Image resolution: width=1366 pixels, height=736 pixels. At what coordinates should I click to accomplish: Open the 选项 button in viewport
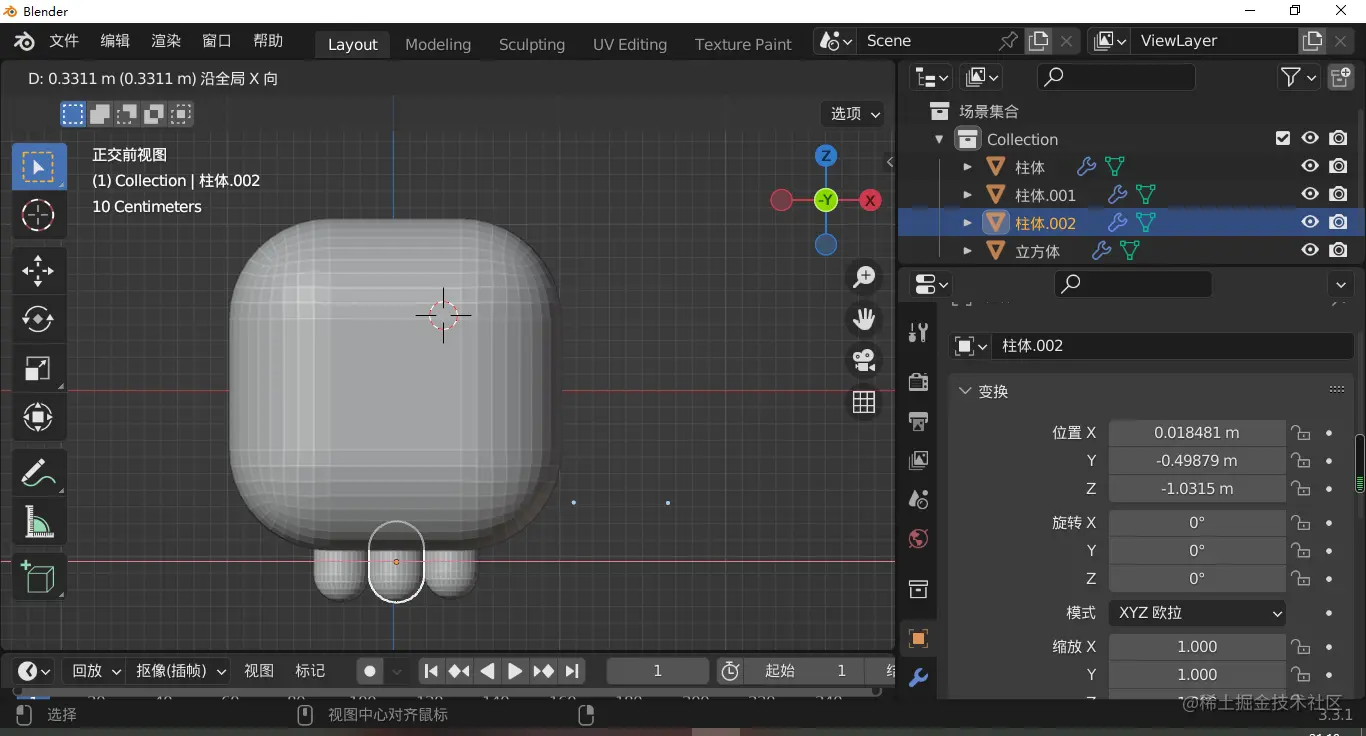point(853,114)
